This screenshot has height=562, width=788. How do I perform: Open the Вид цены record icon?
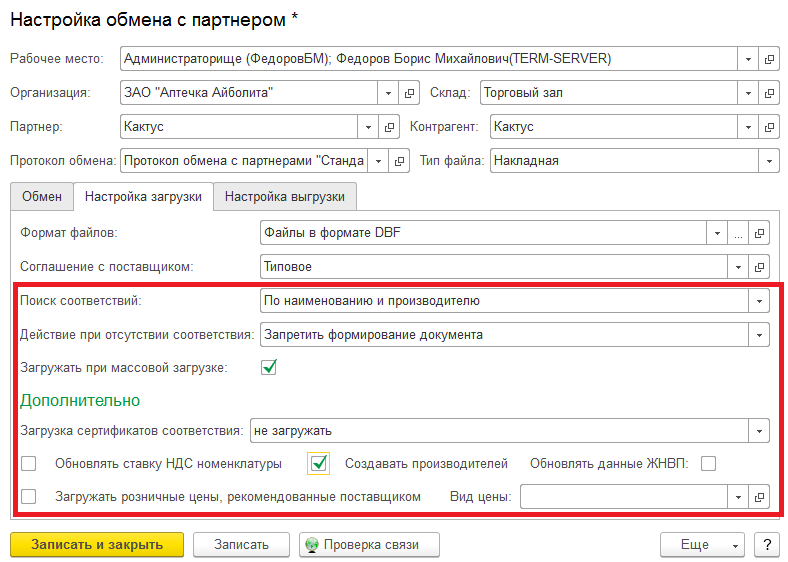coord(759,497)
